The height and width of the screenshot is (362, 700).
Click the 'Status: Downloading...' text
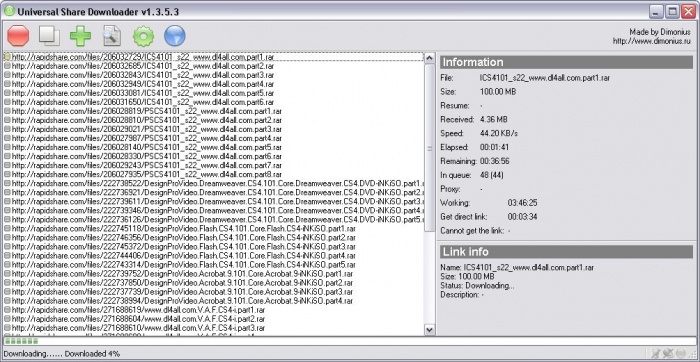coord(477,286)
